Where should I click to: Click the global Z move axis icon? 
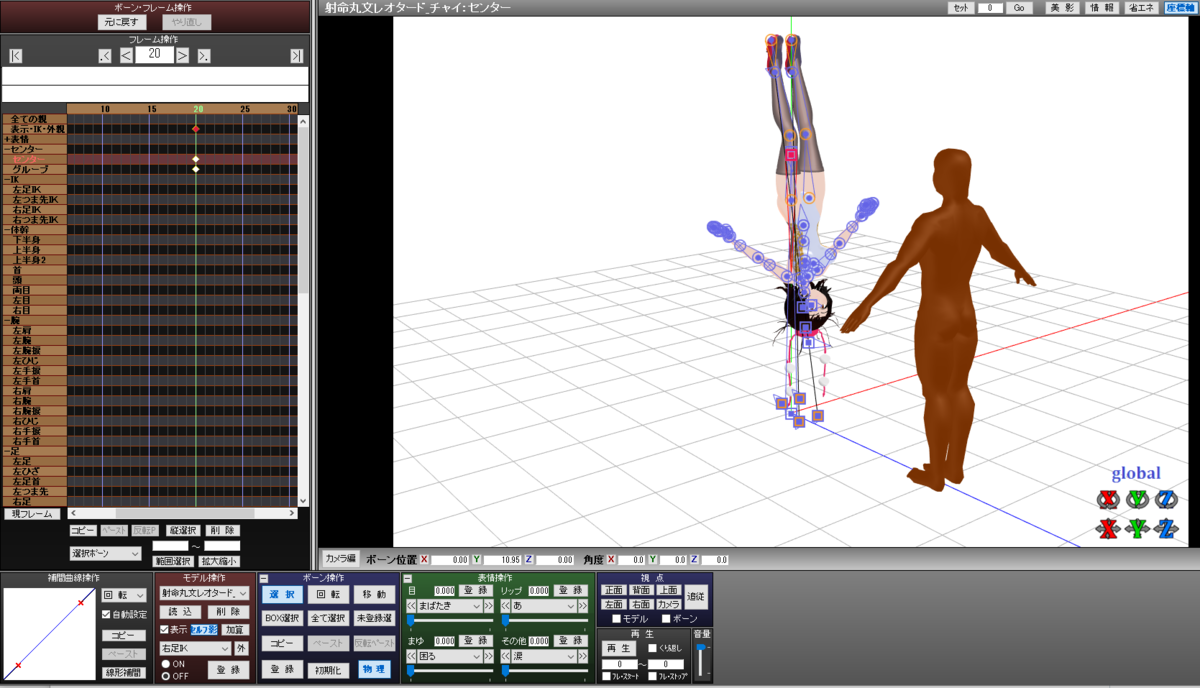pyautogui.click(x=1165, y=528)
